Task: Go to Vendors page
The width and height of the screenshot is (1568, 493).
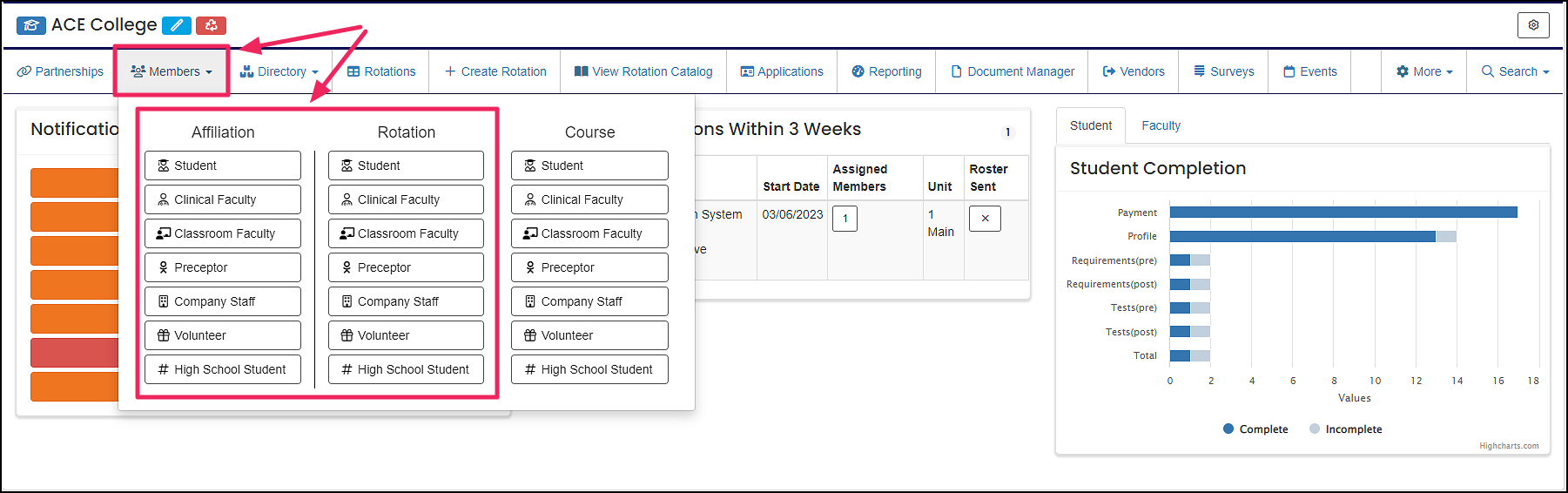Action: click(1134, 71)
